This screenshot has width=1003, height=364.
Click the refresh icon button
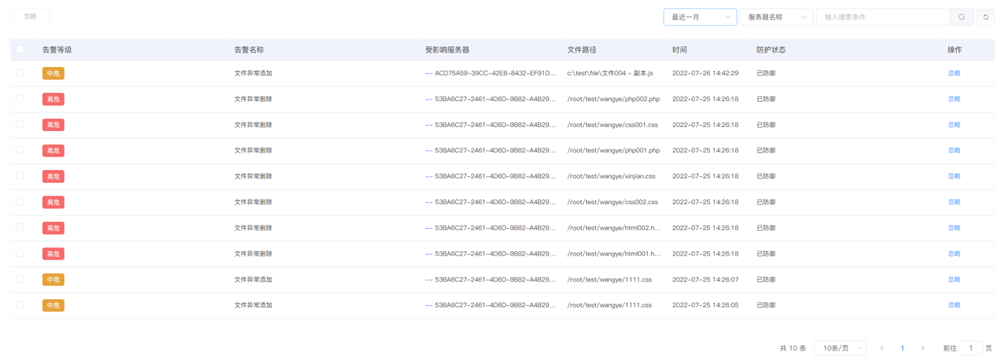point(986,17)
